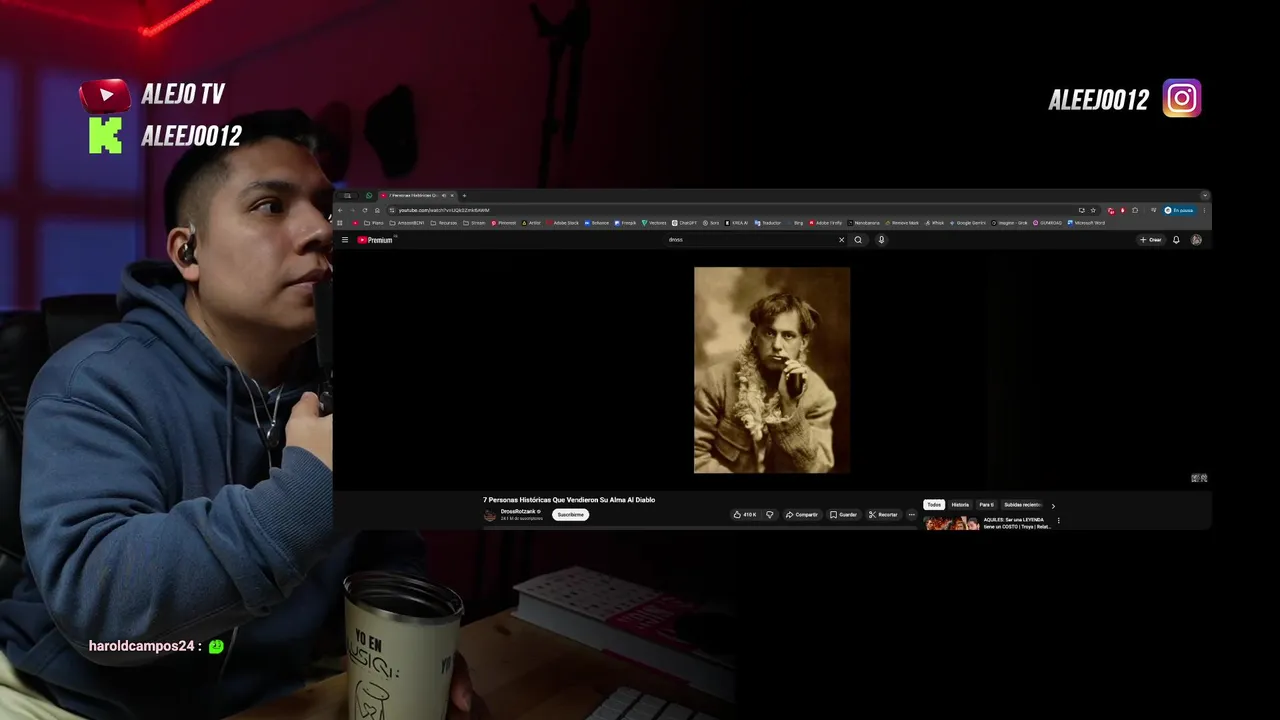1280x720 pixels.
Task: Save the video with Guardar button
Action: [843, 515]
